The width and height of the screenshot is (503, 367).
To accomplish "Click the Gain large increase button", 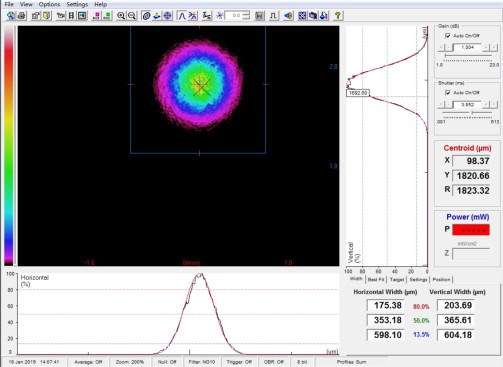I will (x=494, y=47).
